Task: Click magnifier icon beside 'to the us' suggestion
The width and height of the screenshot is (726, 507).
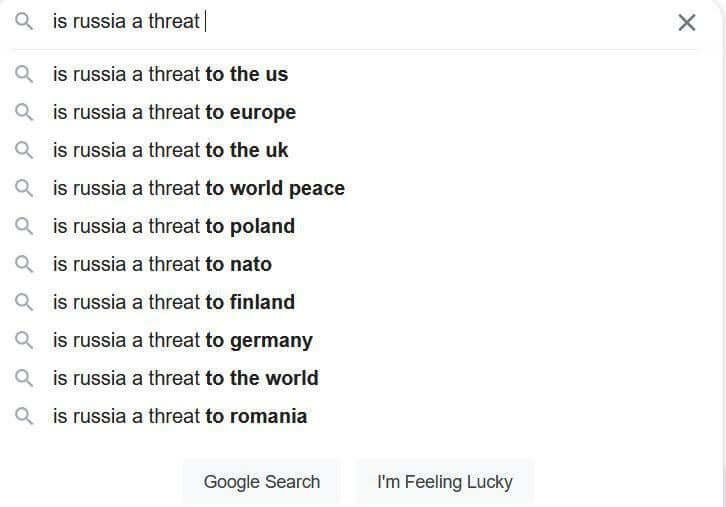Action: click(24, 74)
